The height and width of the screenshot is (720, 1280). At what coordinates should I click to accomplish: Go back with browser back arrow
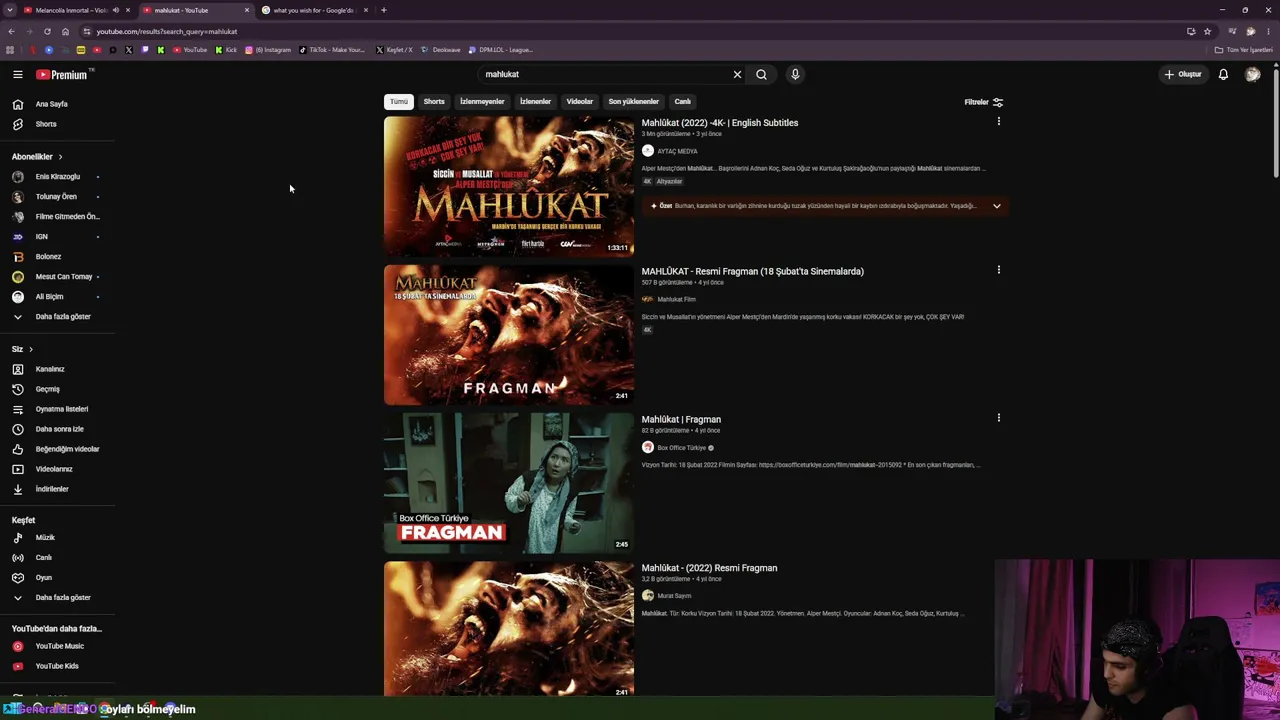click(x=11, y=31)
